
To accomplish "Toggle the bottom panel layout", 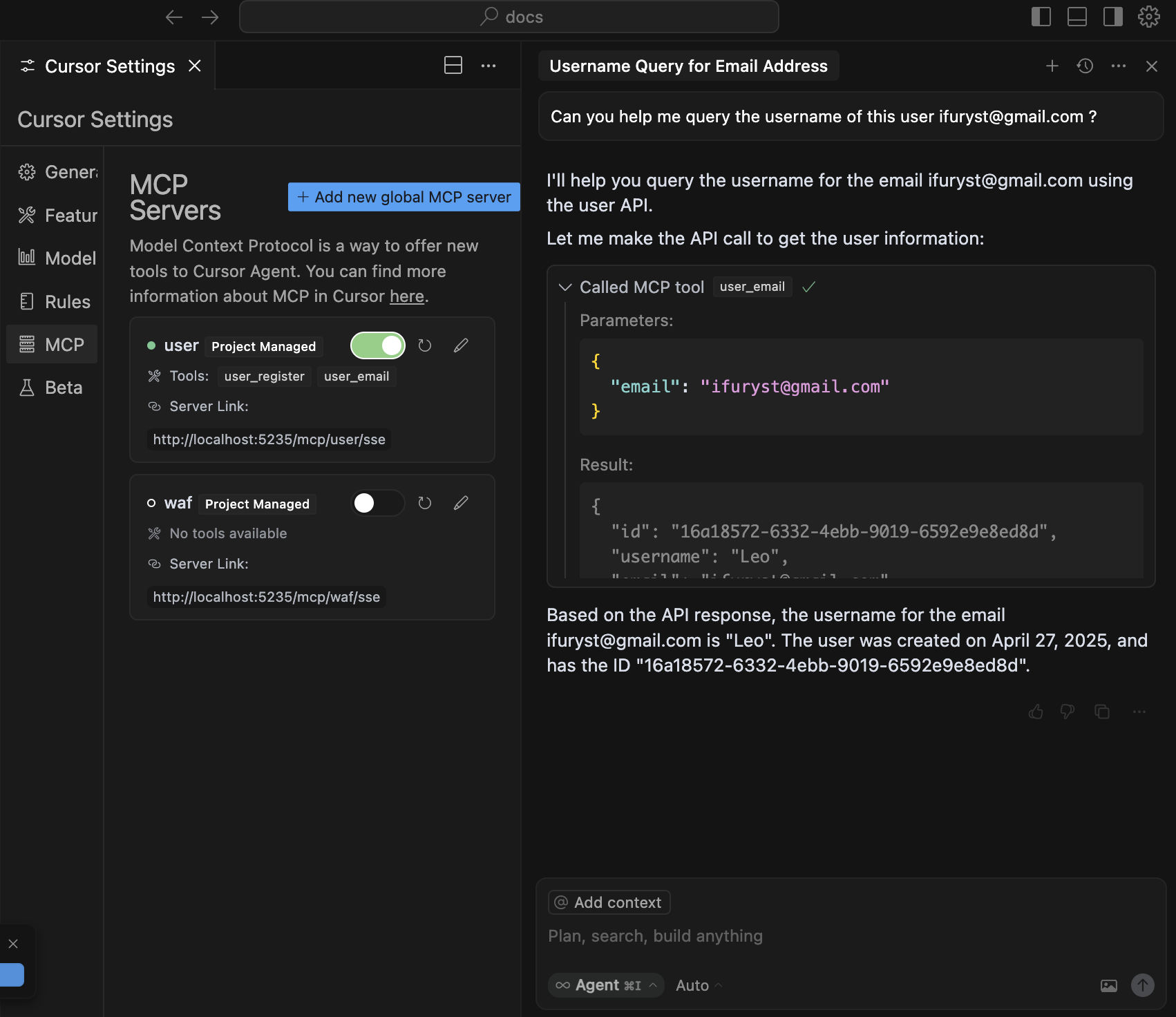I will pyautogui.click(x=1077, y=17).
